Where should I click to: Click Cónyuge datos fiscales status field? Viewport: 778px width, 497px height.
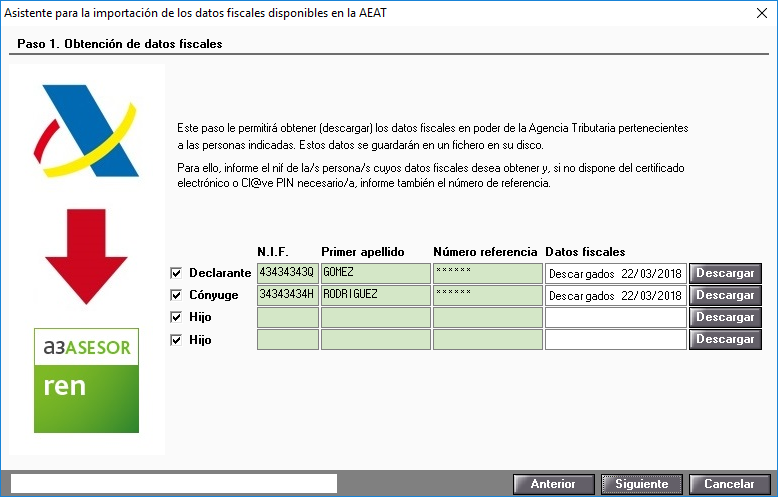616,295
